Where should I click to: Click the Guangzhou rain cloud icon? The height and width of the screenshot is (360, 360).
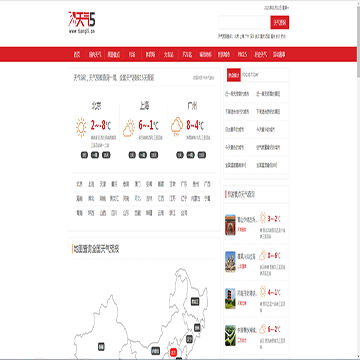pyautogui.click(x=177, y=127)
